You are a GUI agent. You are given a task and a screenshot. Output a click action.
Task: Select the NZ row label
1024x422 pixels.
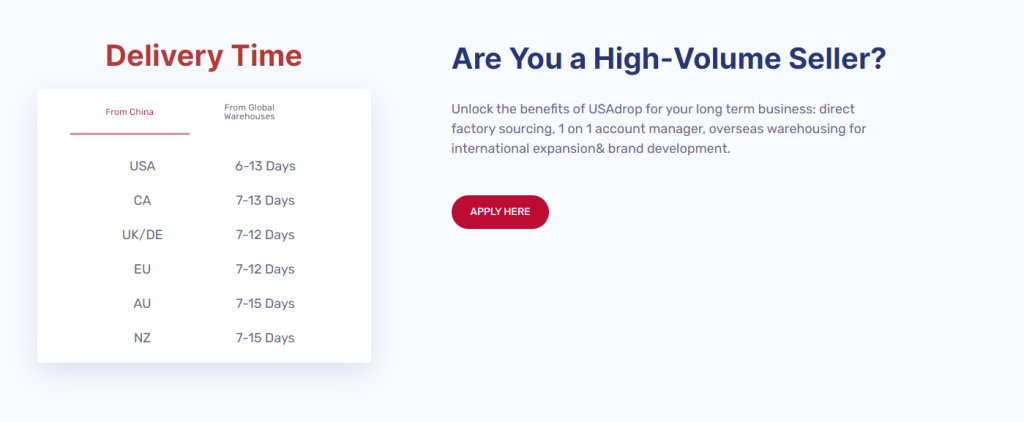point(142,338)
